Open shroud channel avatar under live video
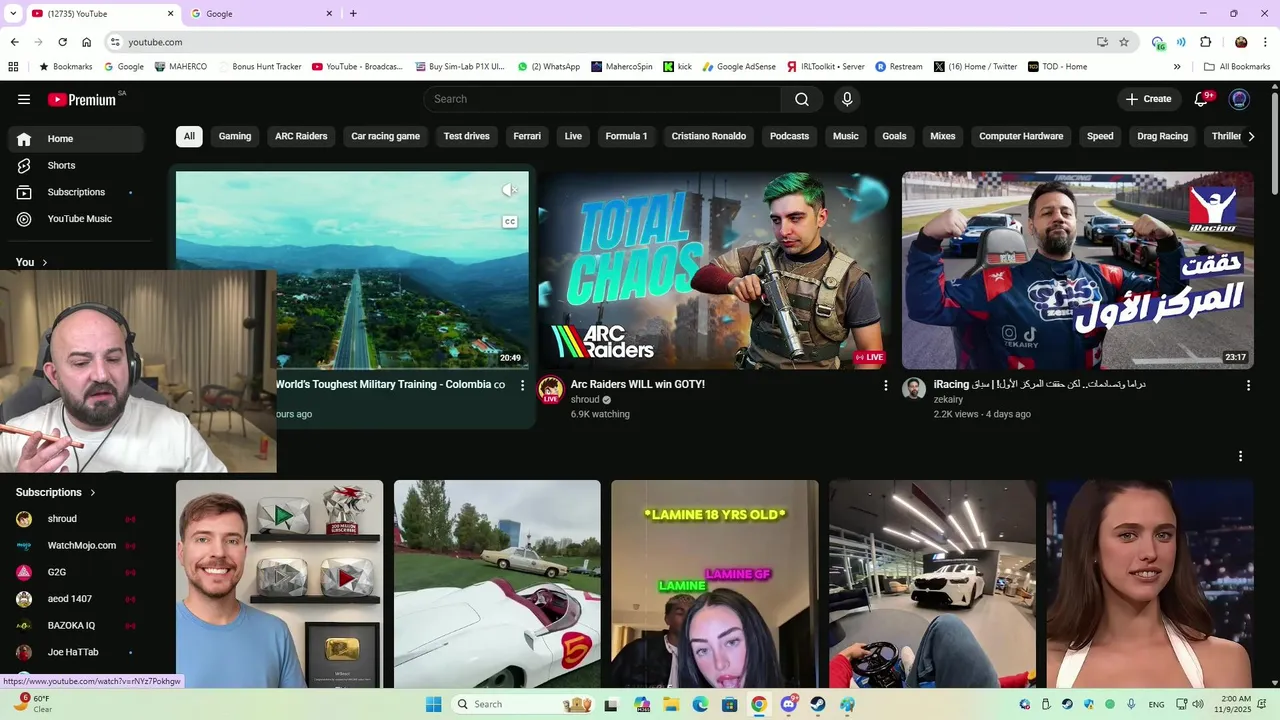Screen dimensions: 1280x720 (550, 390)
